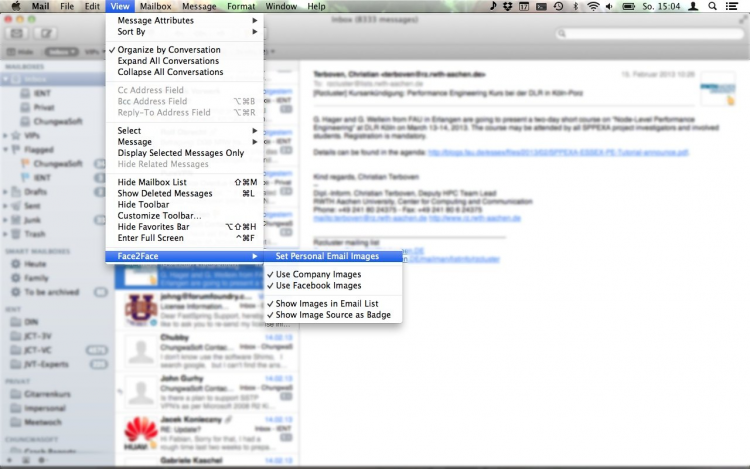Click the Hide button in favorites bar
The image size is (750, 469).
(x=20, y=52)
